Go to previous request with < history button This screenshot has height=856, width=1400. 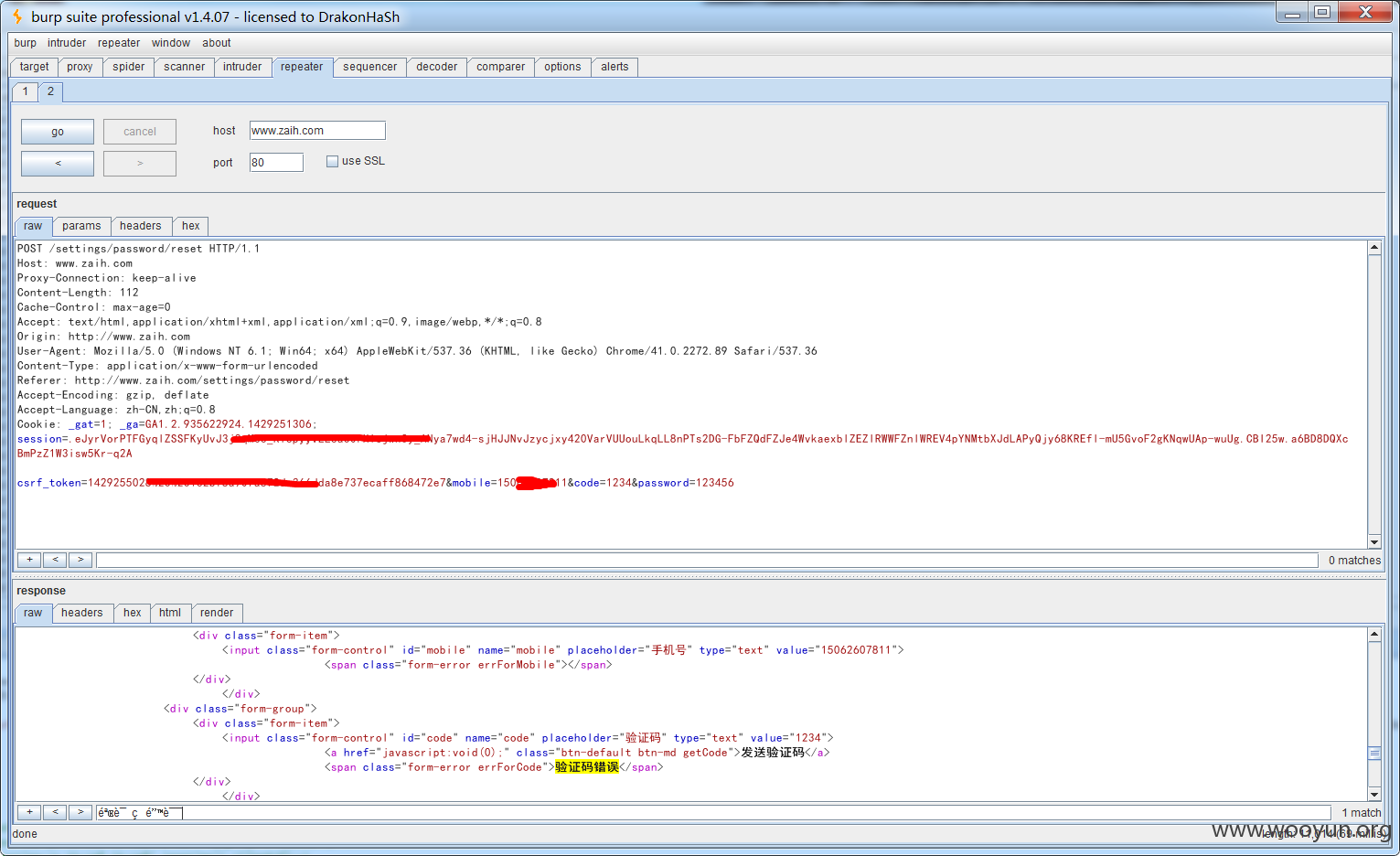pyautogui.click(x=58, y=164)
